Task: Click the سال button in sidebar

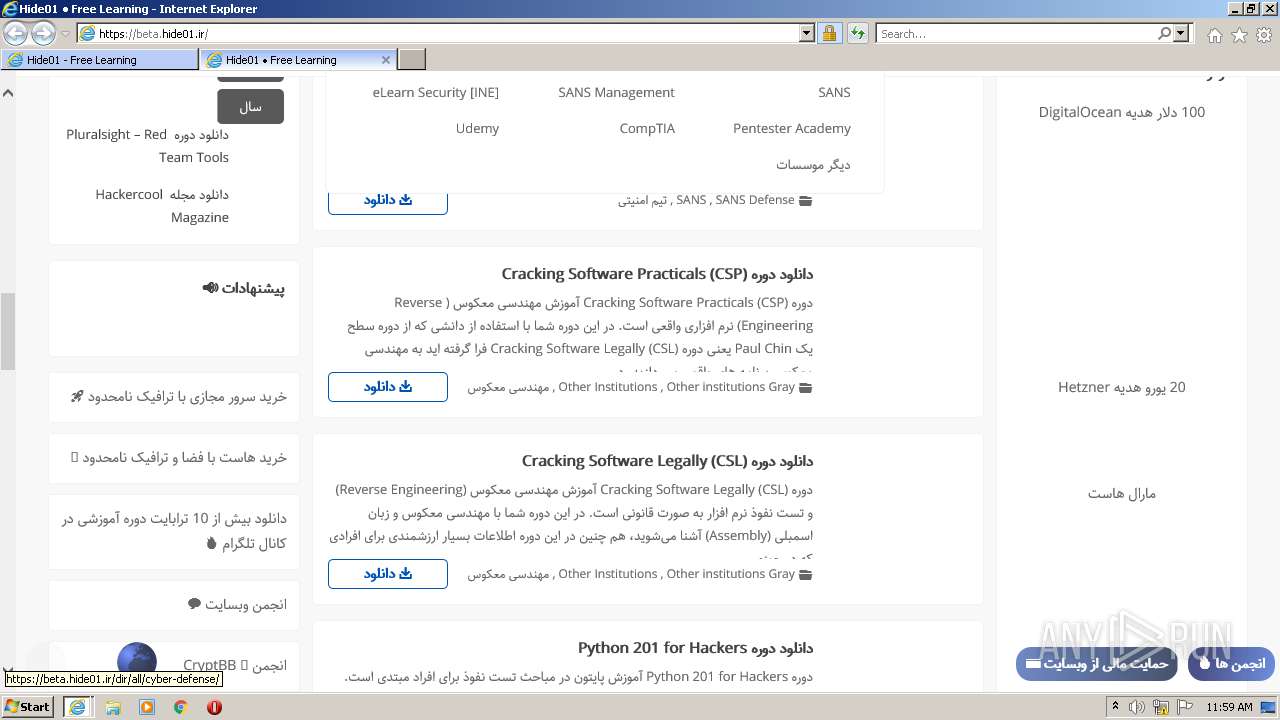Action: pyautogui.click(x=250, y=106)
